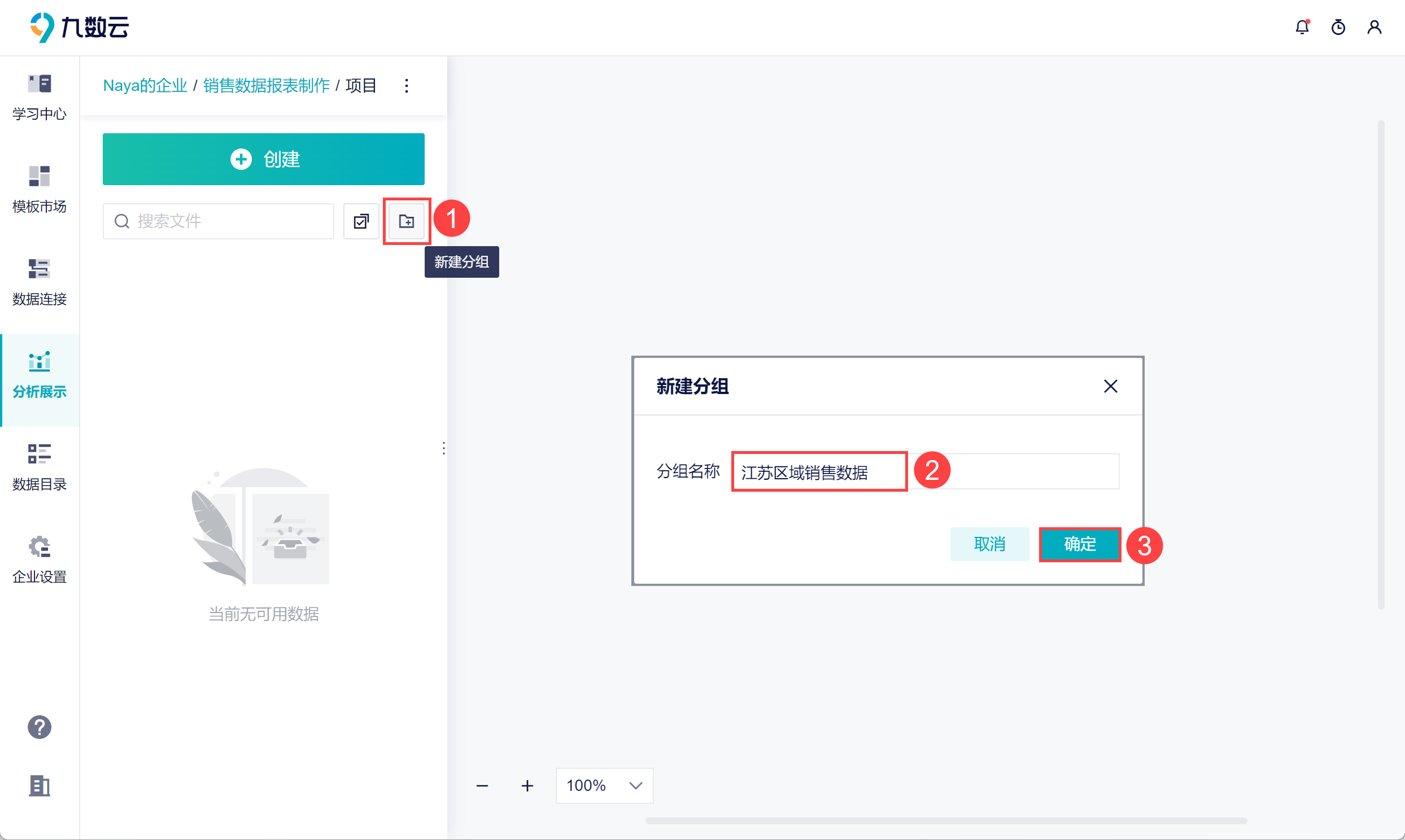Click the timer clock icon
The height and width of the screenshot is (840, 1405).
point(1338,27)
